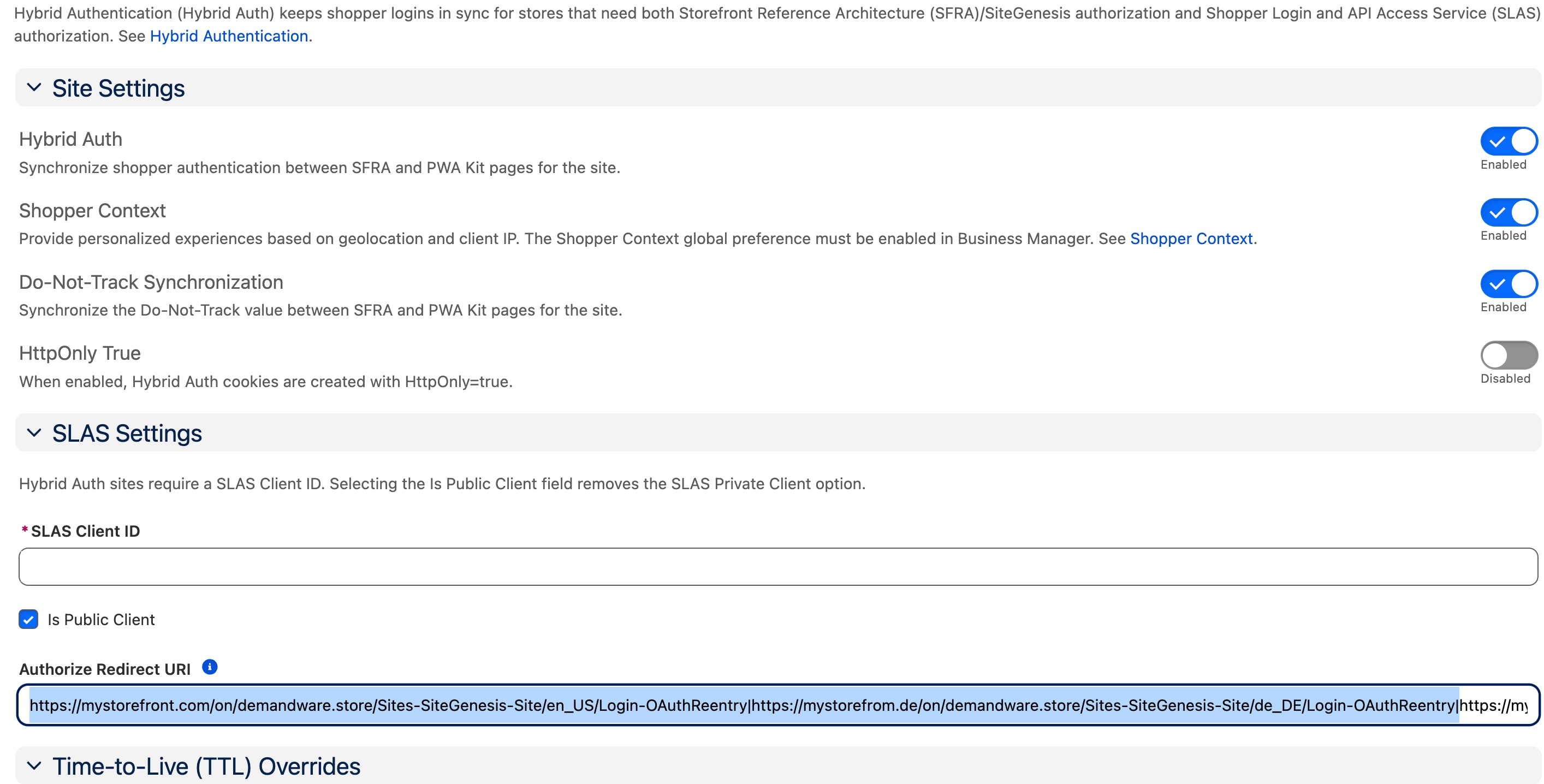Click the Disabled label under the HttpOnly toggle
This screenshot has height=784, width=1544.
(x=1506, y=378)
